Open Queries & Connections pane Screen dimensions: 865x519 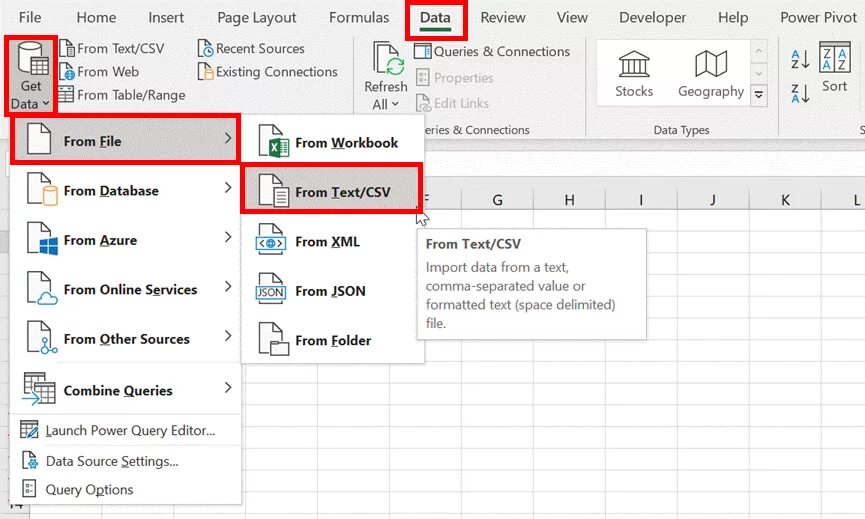(x=492, y=51)
